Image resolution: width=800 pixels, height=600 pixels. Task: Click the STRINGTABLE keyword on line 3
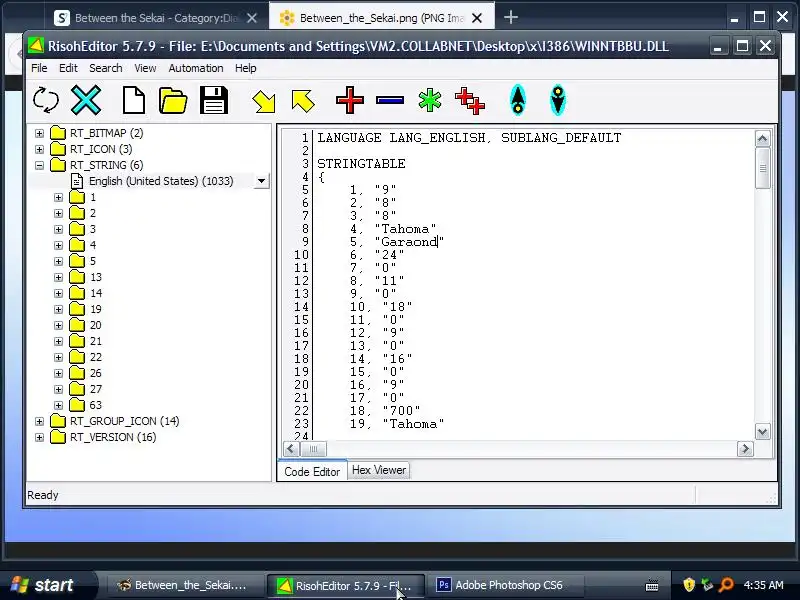[361, 164]
